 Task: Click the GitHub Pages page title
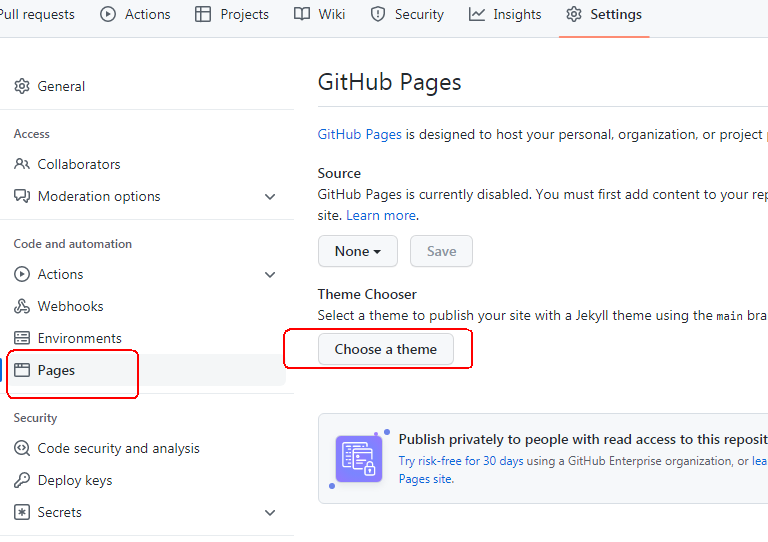[x=389, y=82]
